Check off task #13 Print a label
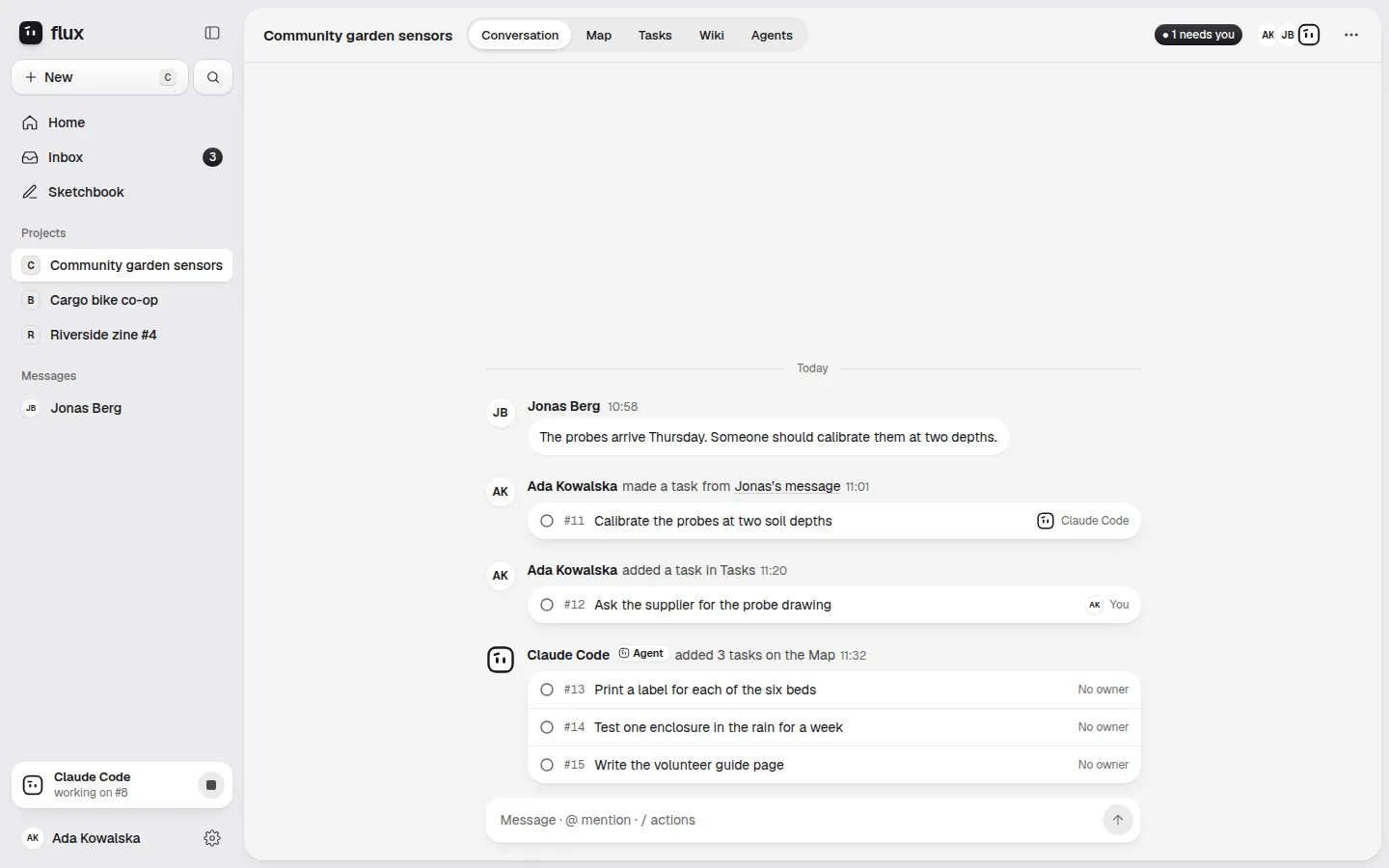 point(547,690)
